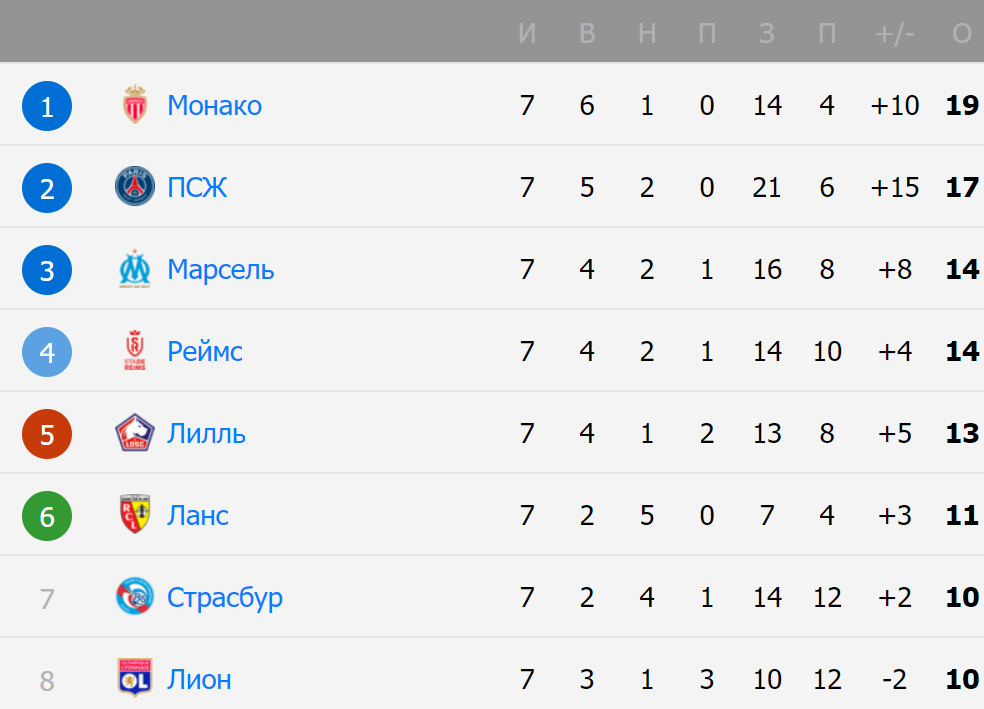Click the Lens RCL shield icon
Image resolution: width=984 pixels, height=709 pixels.
pyautogui.click(x=135, y=514)
